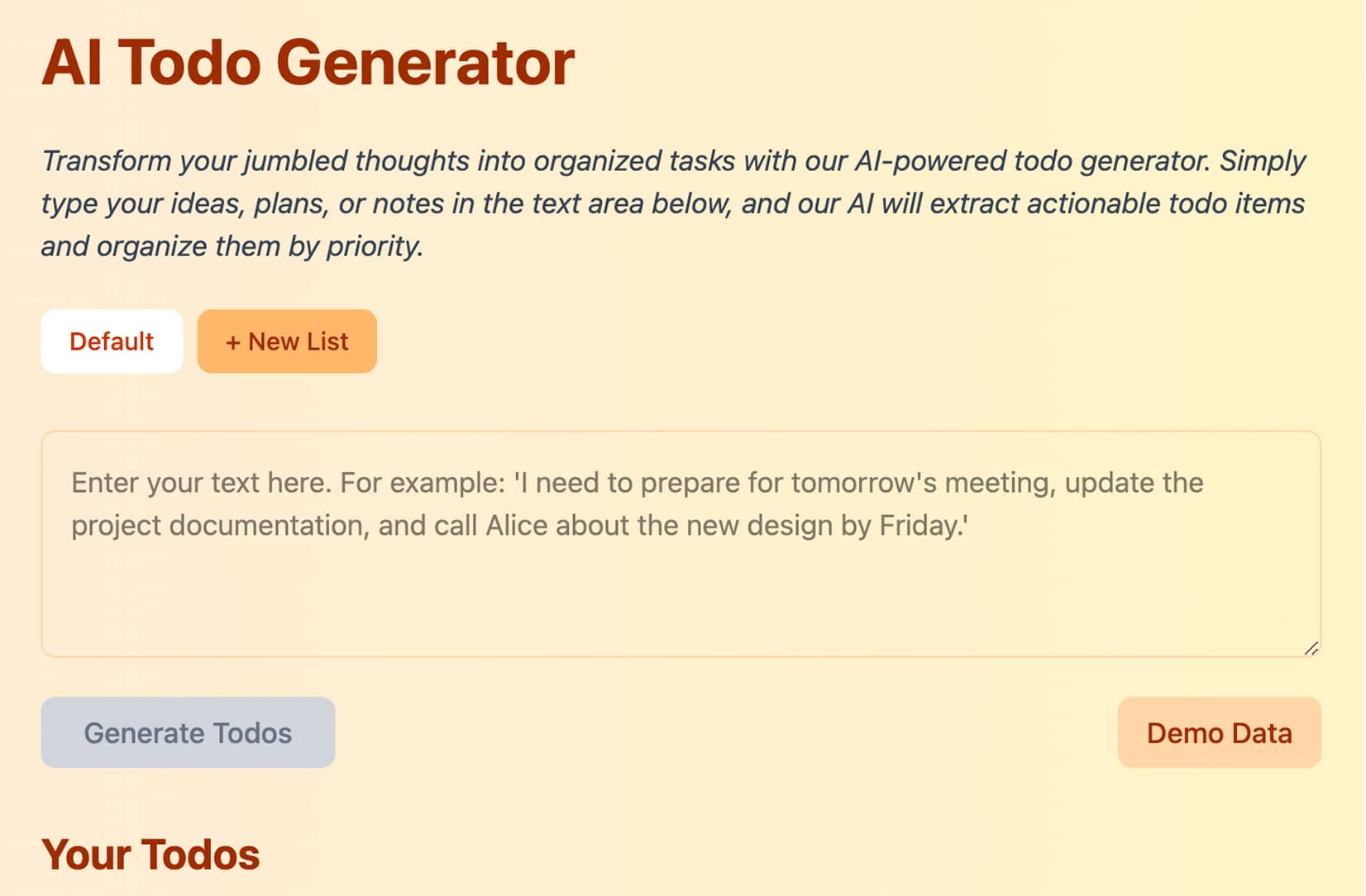Image resolution: width=1366 pixels, height=896 pixels.
Task: Create a list with + New List
Action: click(287, 341)
